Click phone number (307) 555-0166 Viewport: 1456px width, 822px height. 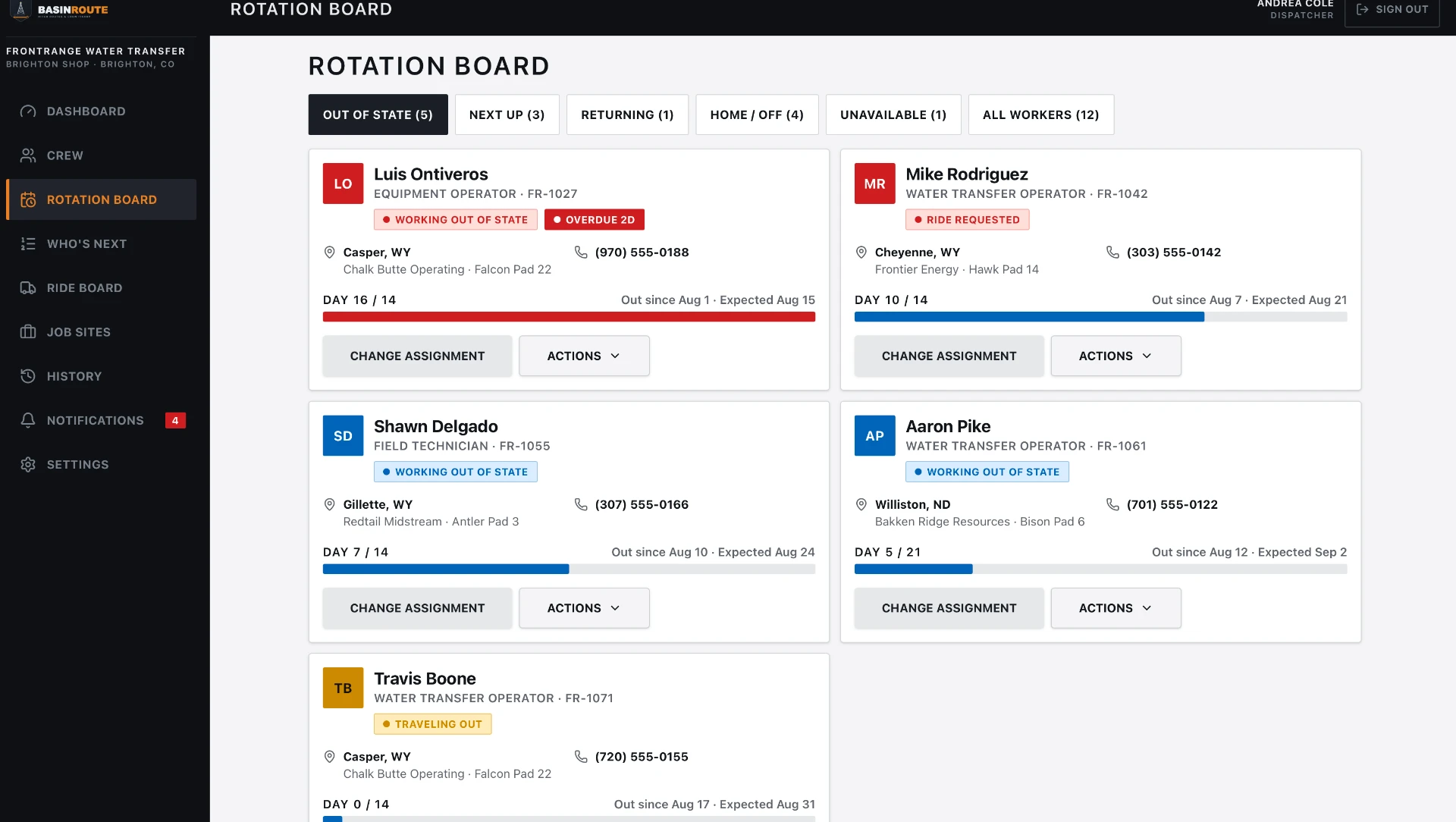point(642,505)
